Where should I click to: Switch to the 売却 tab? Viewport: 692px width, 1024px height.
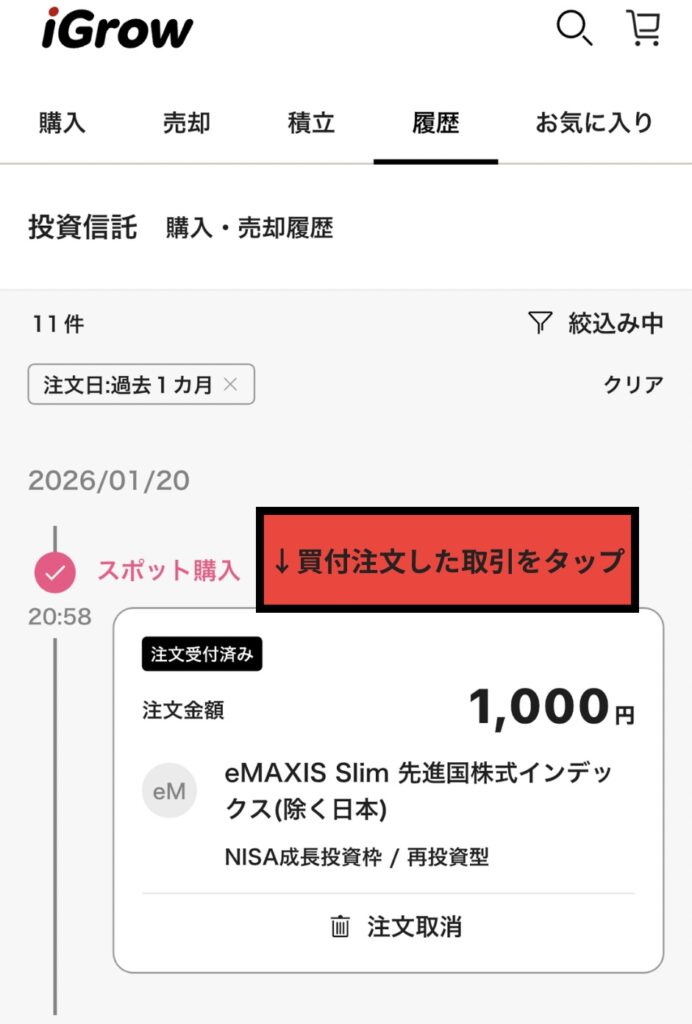pos(187,123)
